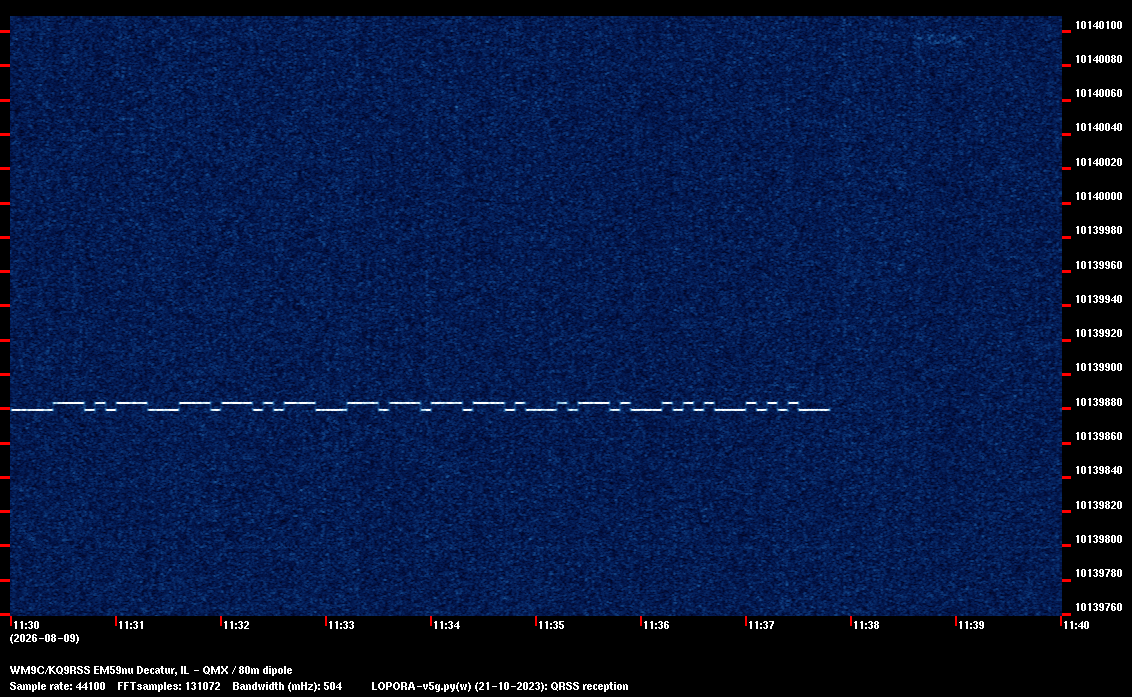Click the 10139880 frequency label

[1098, 402]
